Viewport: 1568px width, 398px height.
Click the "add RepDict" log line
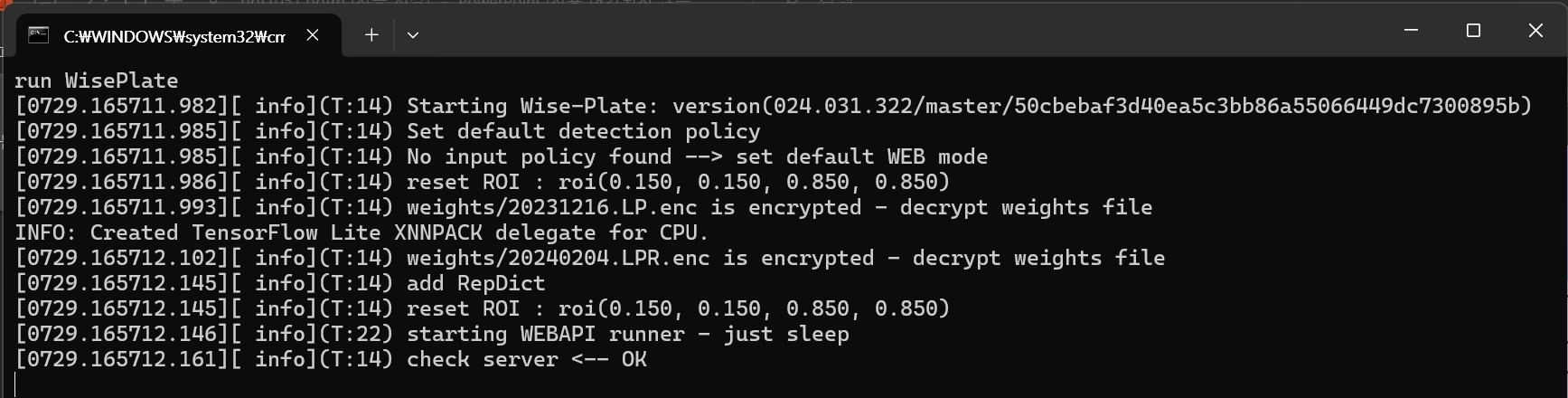coord(280,283)
